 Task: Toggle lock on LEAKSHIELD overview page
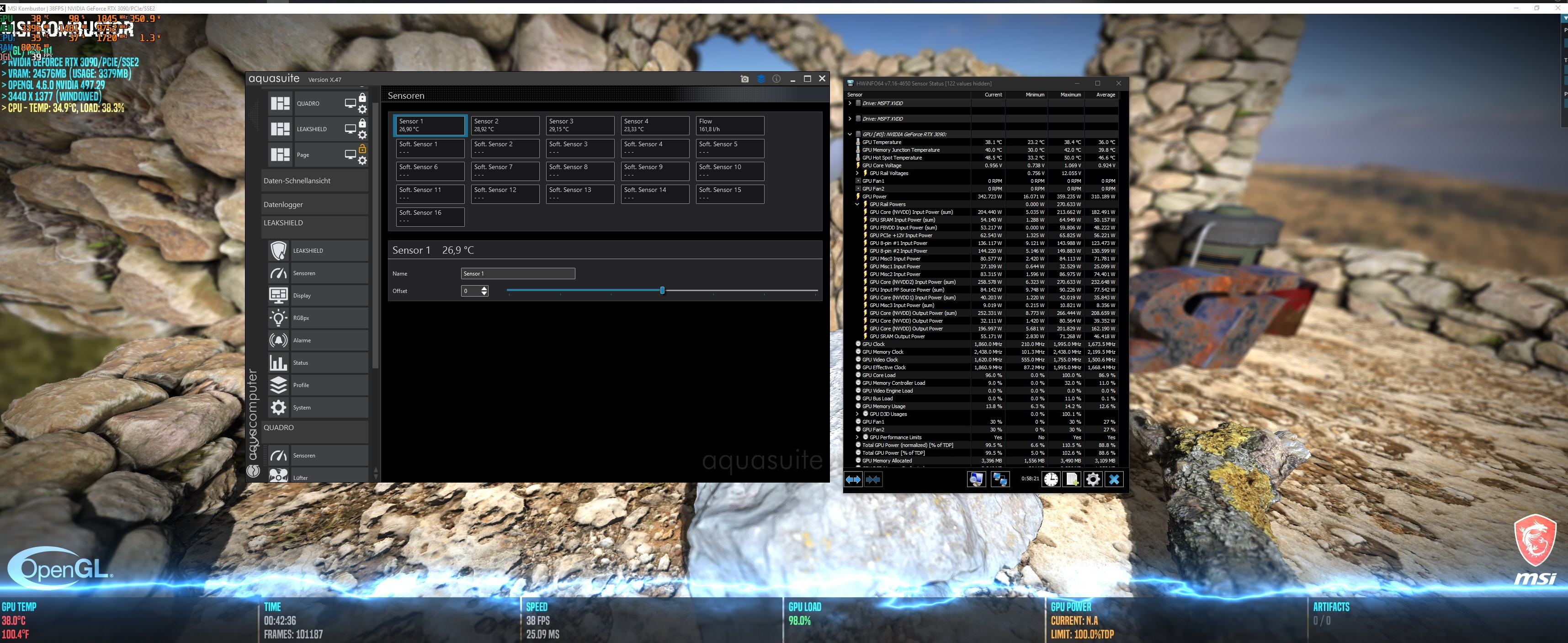click(x=362, y=123)
